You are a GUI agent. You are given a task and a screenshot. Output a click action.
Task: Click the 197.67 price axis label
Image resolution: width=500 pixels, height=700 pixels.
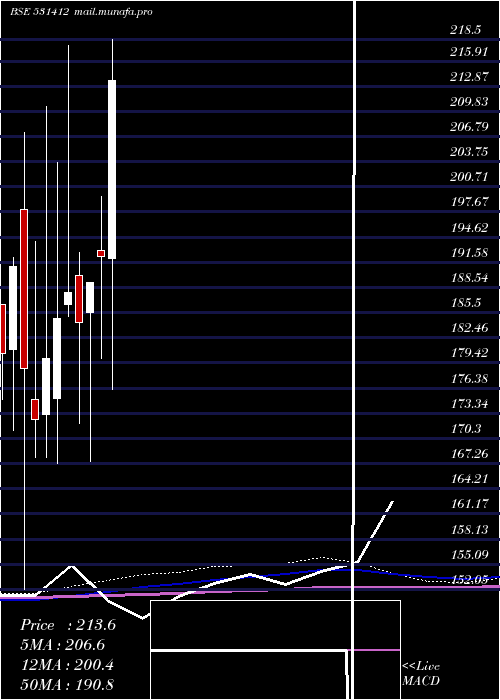(469, 202)
